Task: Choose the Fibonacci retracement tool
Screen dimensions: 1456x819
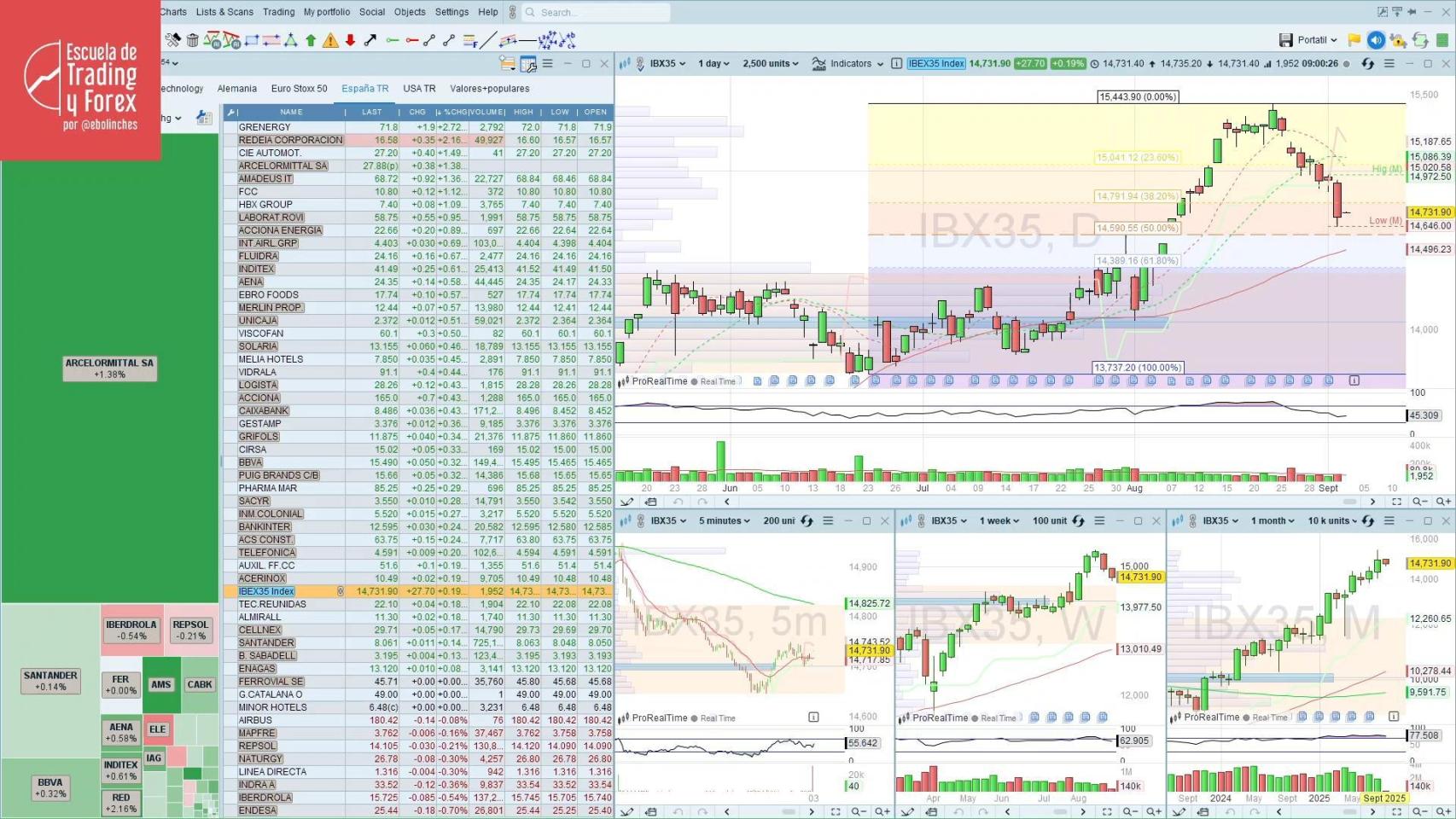Action: click(469, 40)
